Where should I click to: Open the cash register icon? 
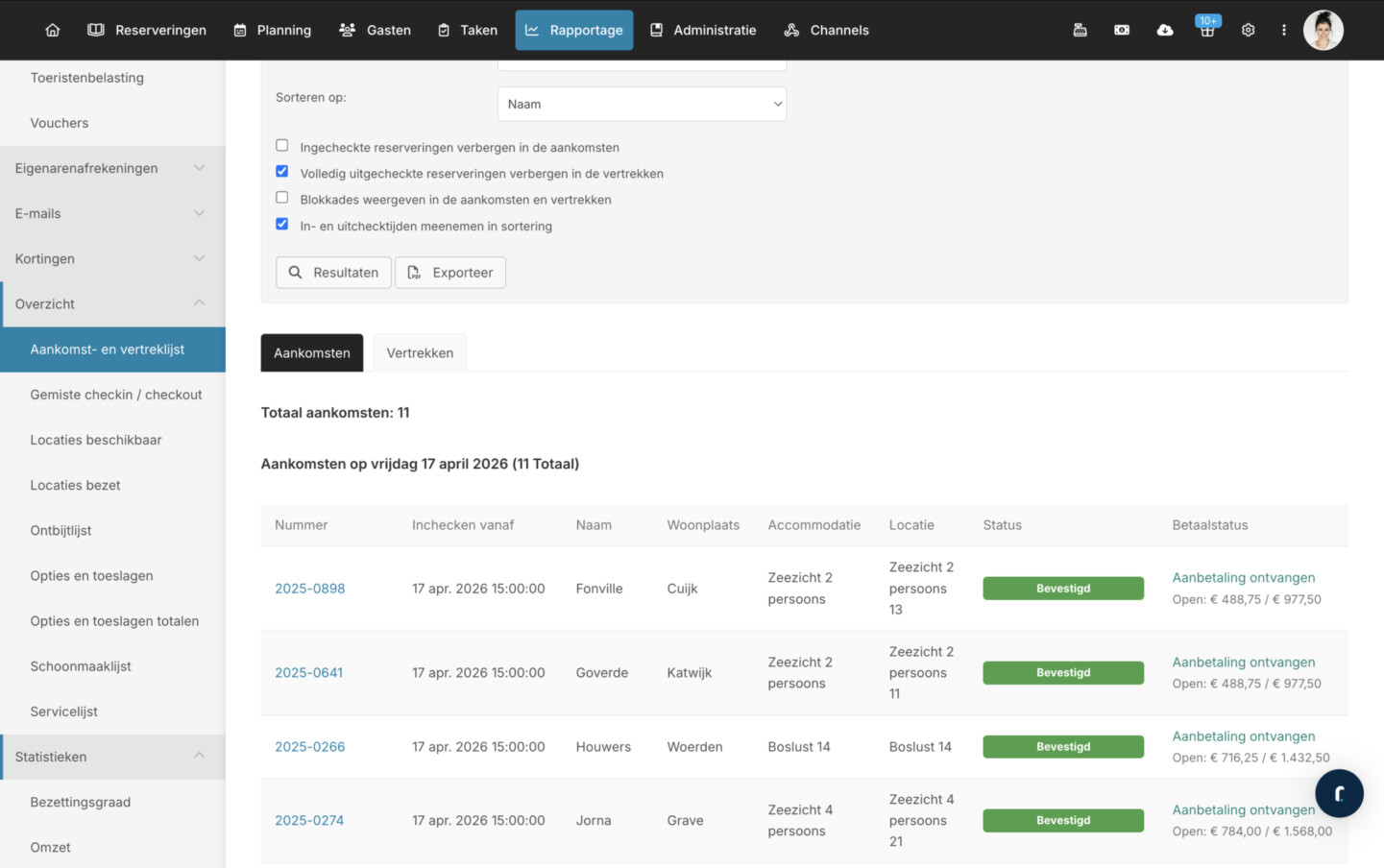[1080, 30]
